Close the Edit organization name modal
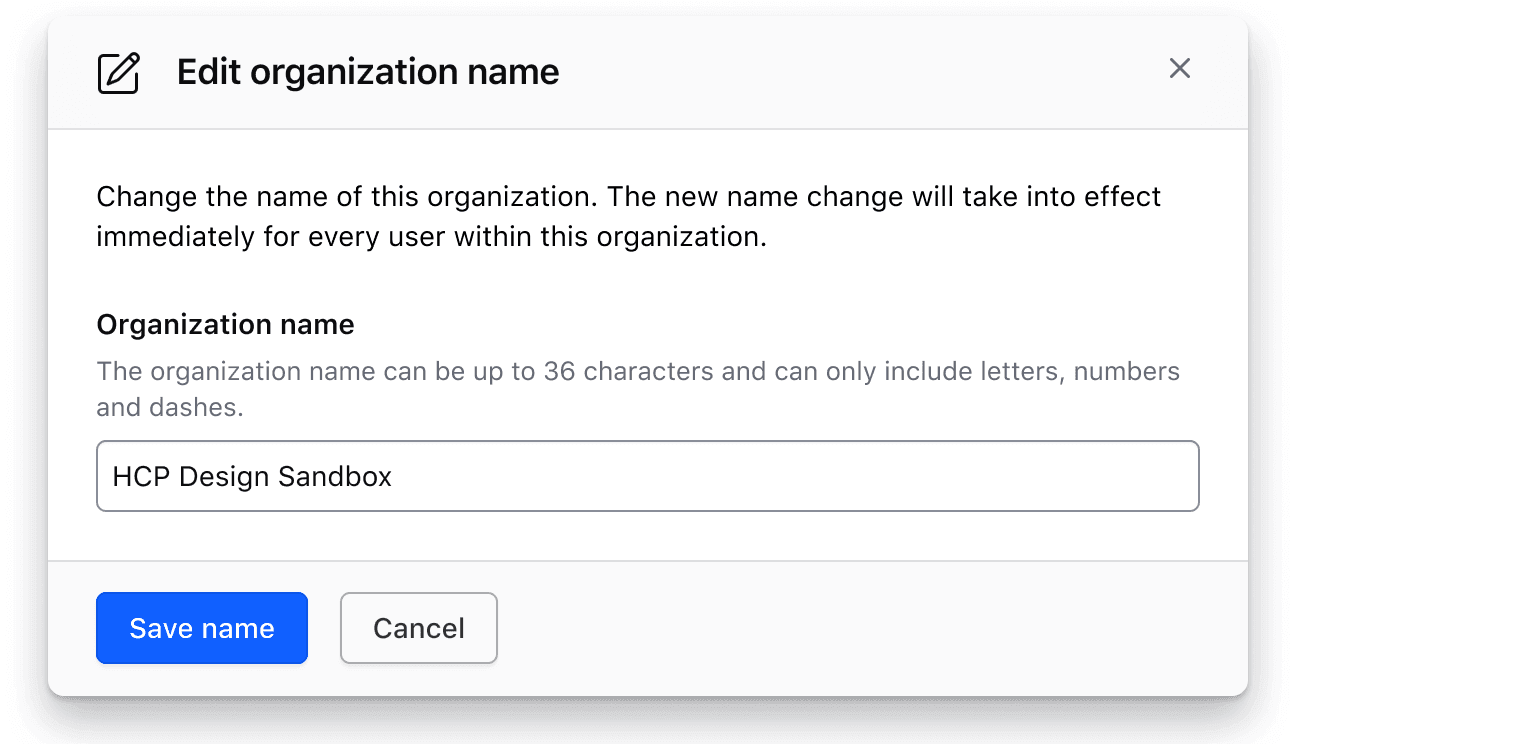Screen dimensions: 1540x744 coord(1180,69)
